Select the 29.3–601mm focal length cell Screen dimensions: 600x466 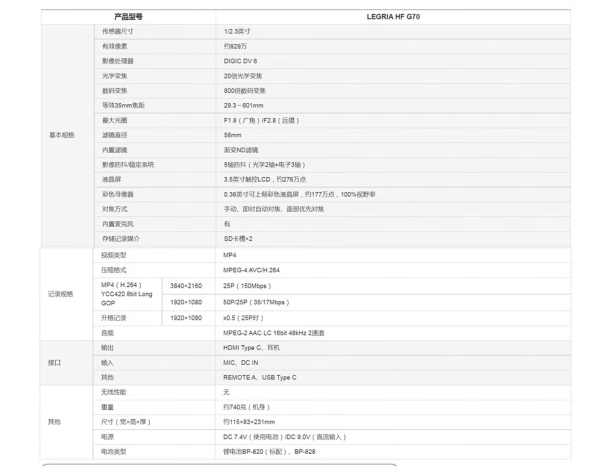393,106
